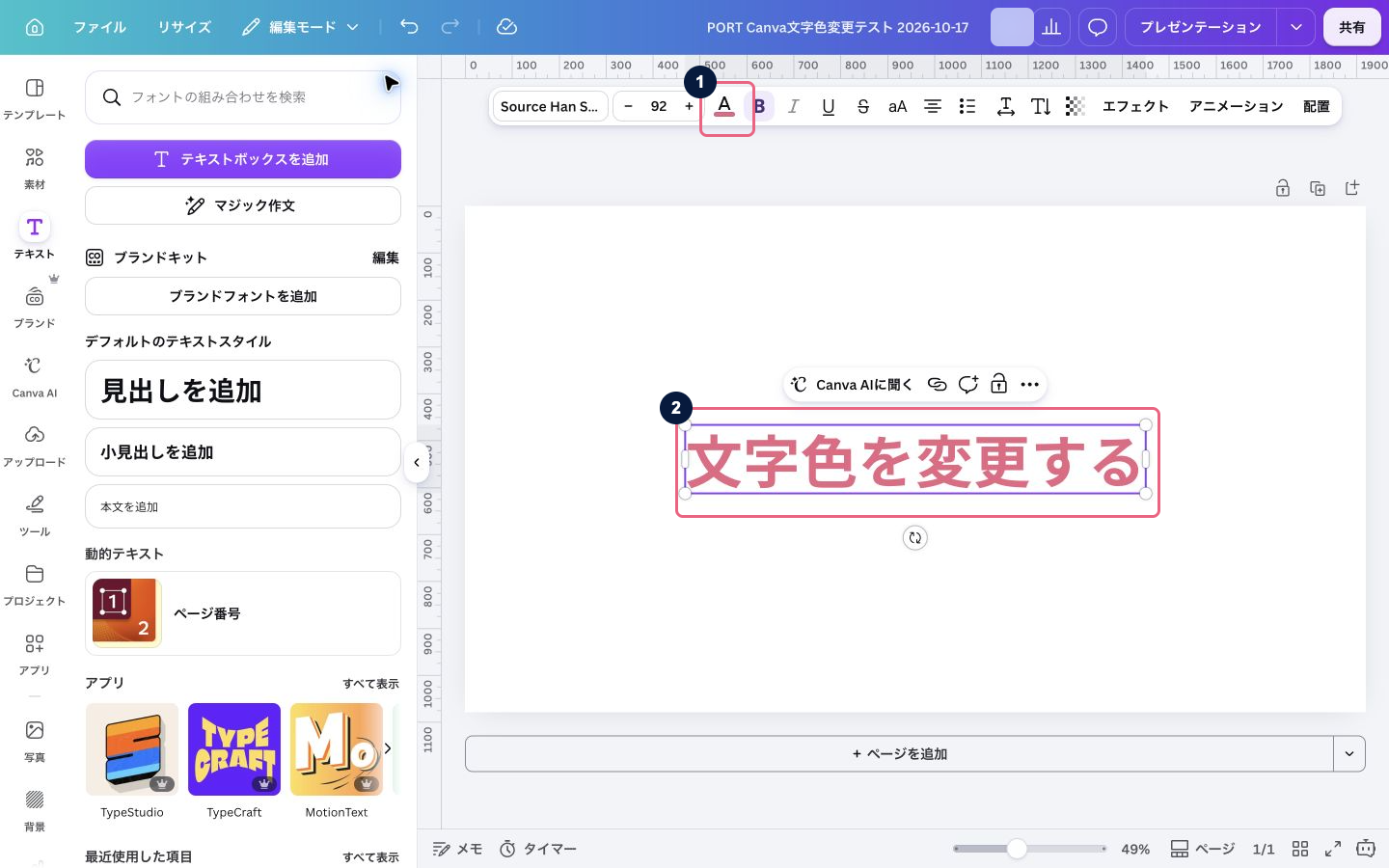Click the redo arrow
This screenshot has width=1389, height=868.
point(449,27)
